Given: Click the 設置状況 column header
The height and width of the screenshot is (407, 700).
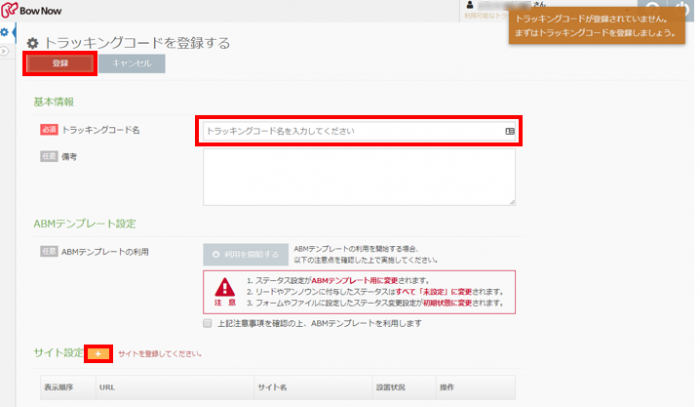Looking at the screenshot, I should coord(391,386).
